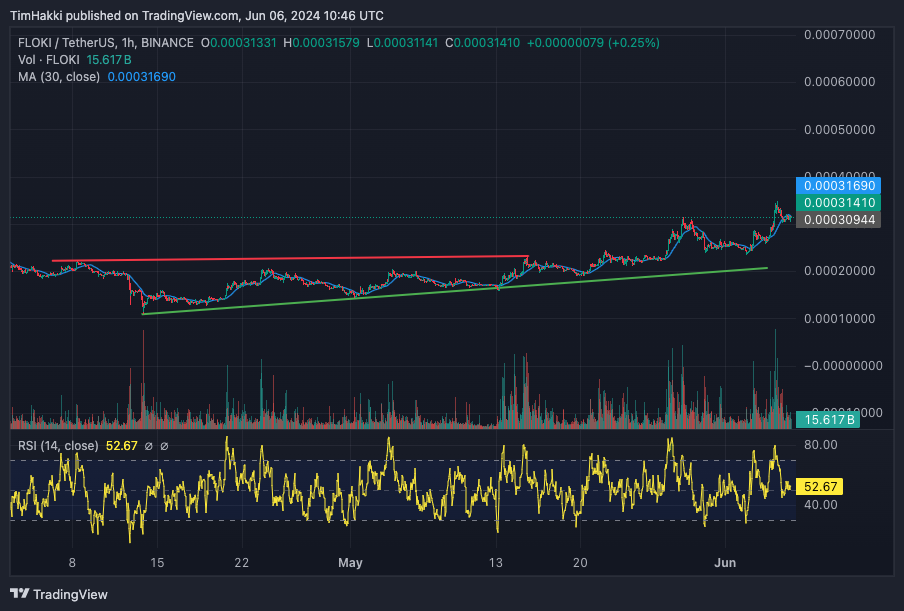Click the yellow 52.67 RSI axis tag
904x611 pixels.
pyautogui.click(x=820, y=486)
